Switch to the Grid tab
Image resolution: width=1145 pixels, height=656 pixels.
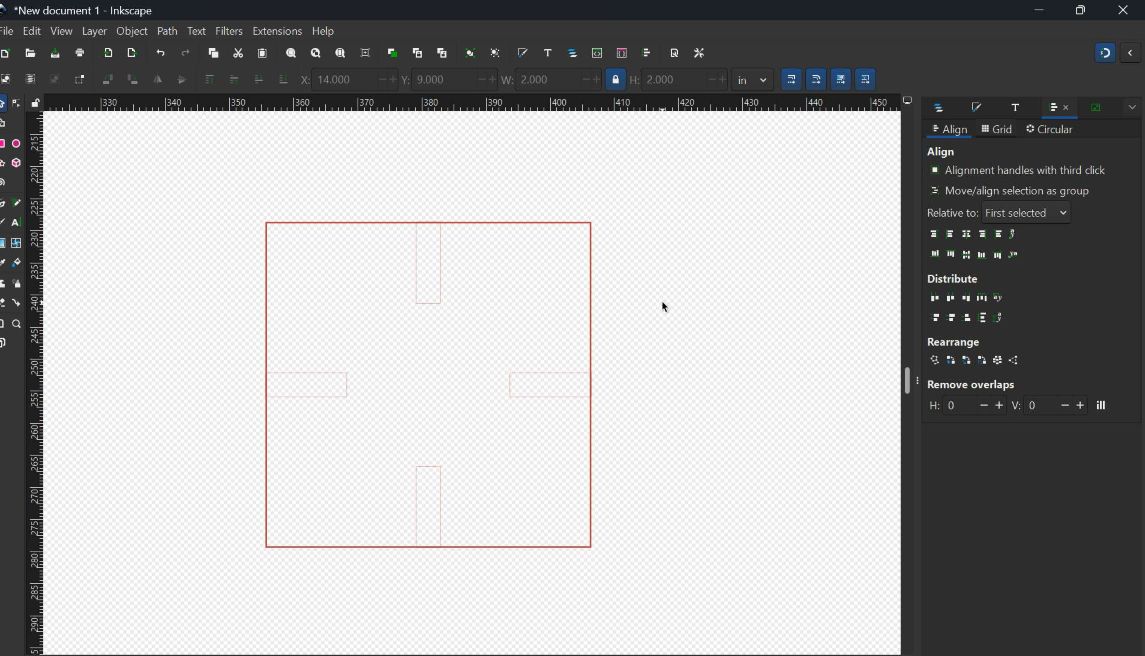coord(997,129)
